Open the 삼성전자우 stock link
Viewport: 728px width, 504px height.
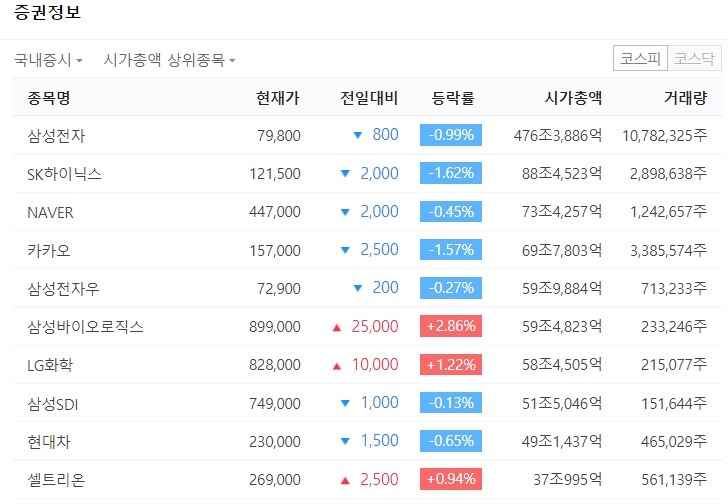click(x=63, y=289)
